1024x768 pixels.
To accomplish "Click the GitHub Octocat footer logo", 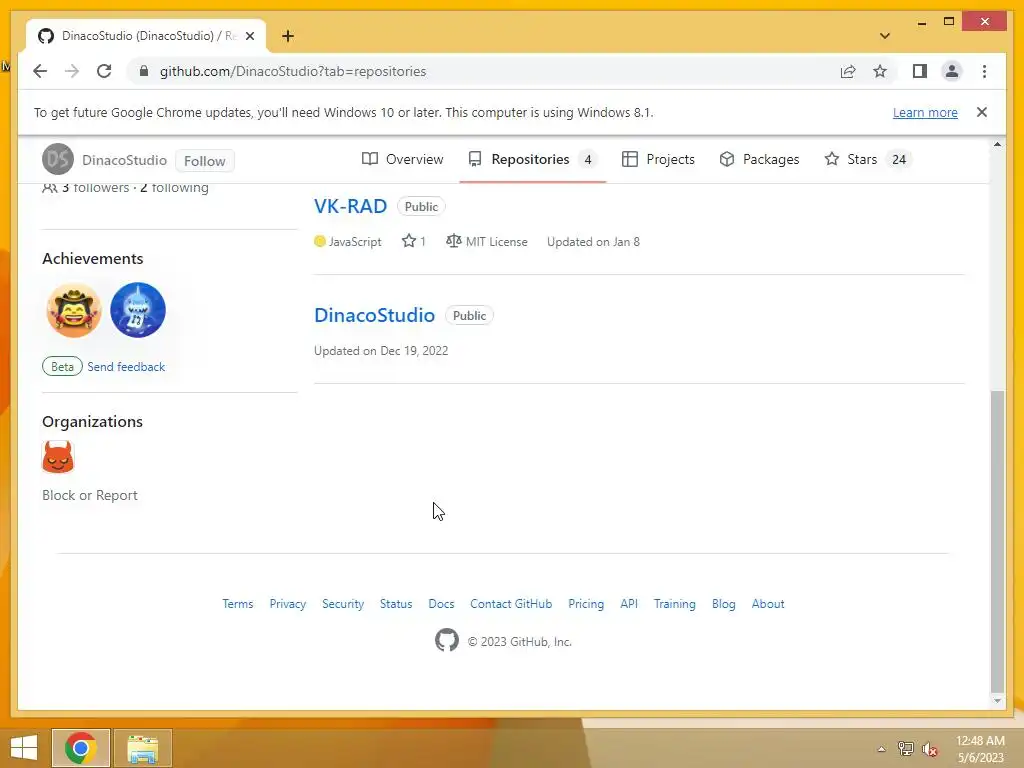I will 447,641.
